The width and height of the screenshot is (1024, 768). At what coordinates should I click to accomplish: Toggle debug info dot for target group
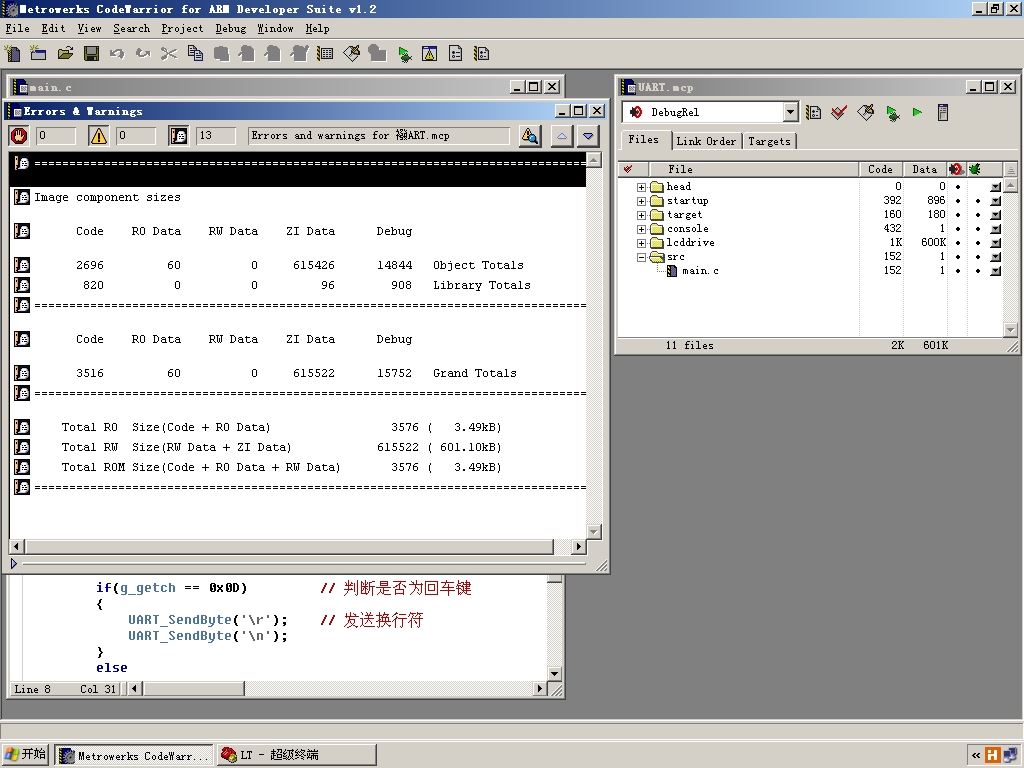(978, 215)
